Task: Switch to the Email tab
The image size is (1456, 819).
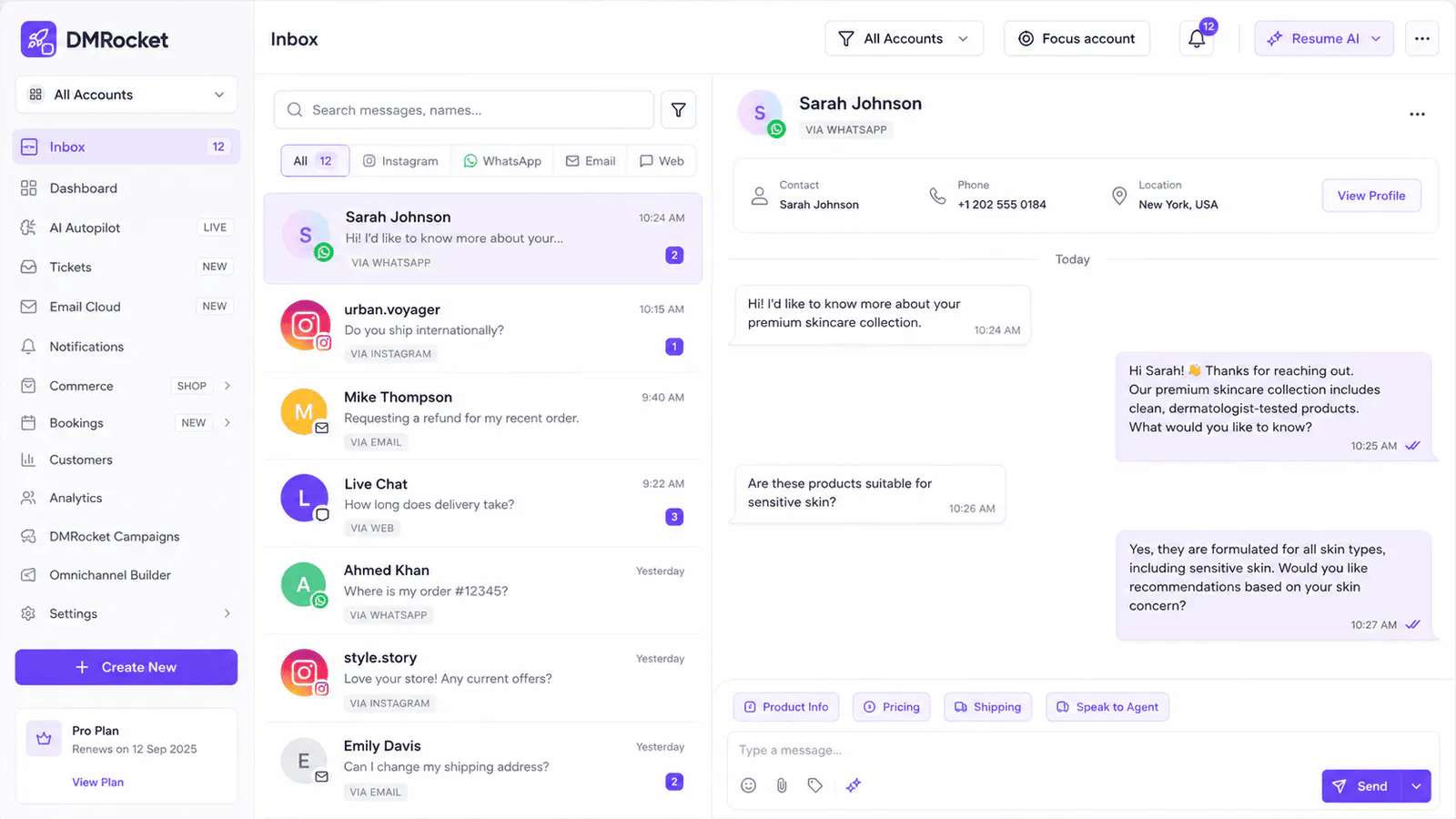Action: pyautogui.click(x=591, y=161)
